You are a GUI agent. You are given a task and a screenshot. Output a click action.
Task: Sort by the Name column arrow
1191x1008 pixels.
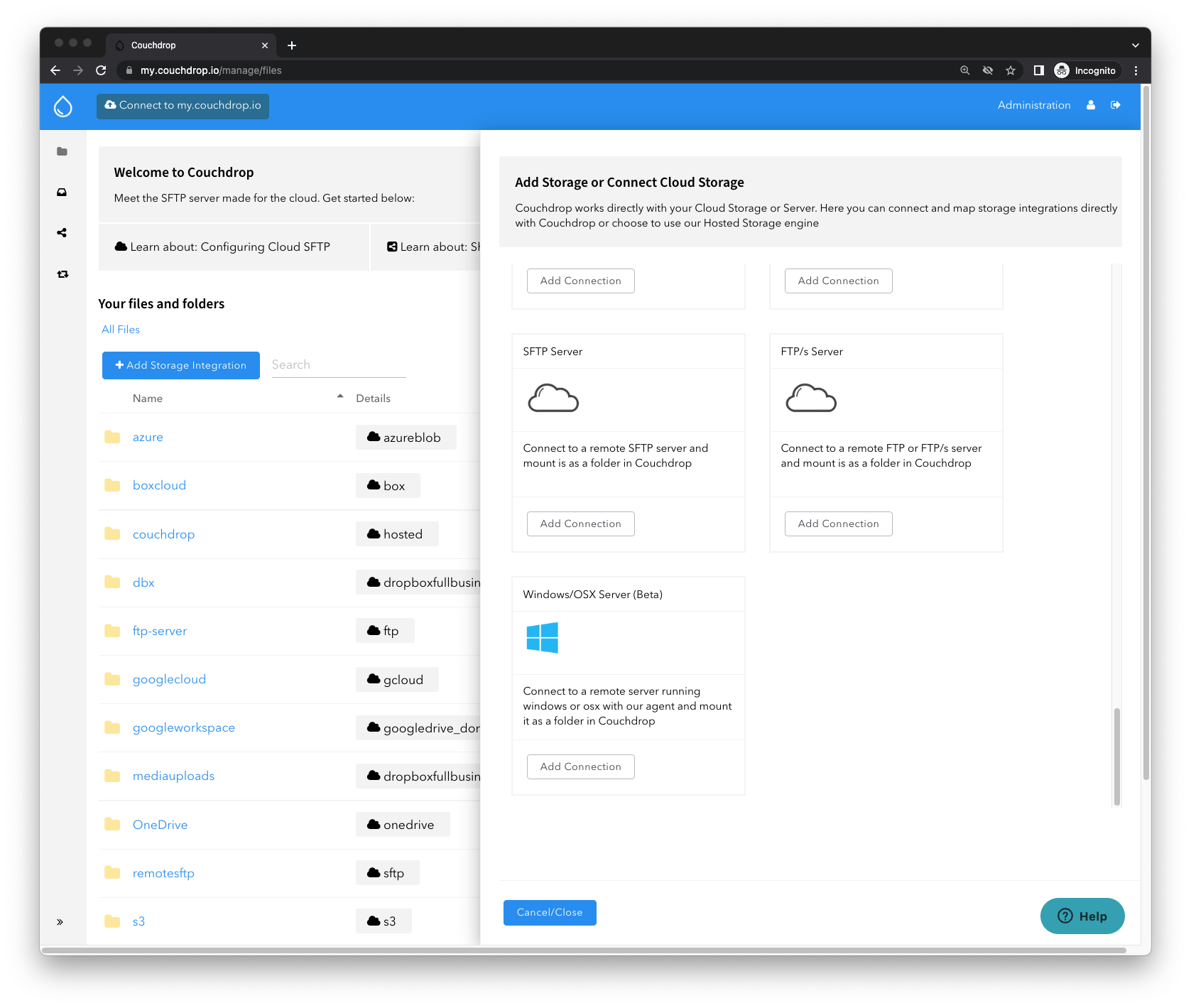340,396
